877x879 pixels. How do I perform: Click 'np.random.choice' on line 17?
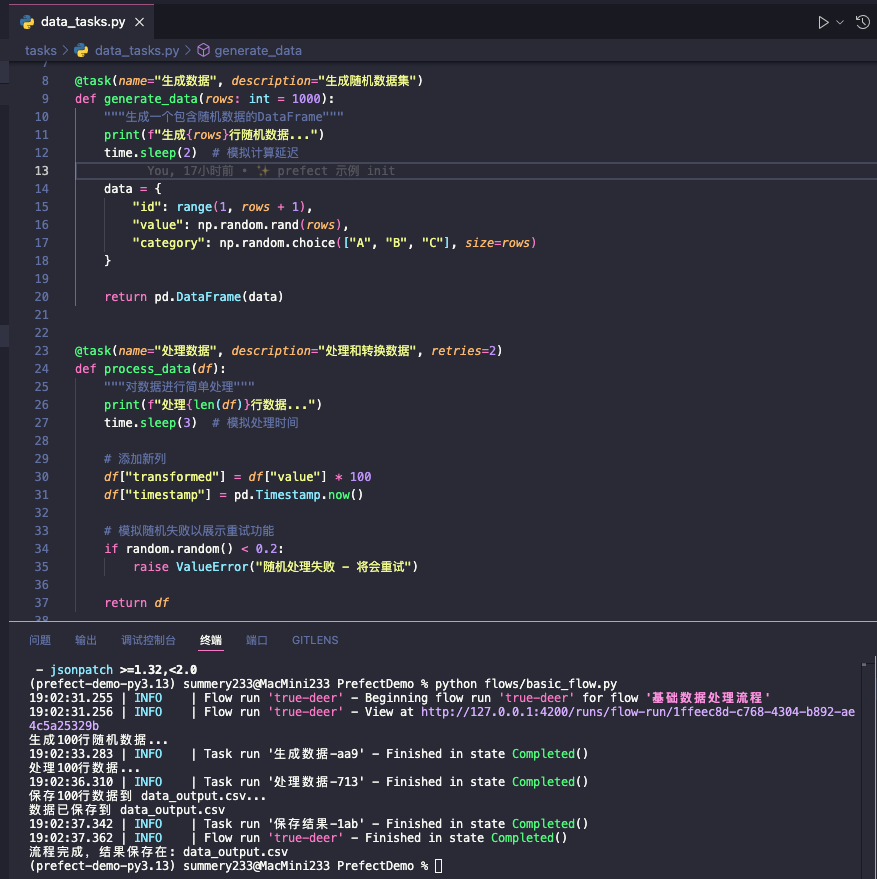point(277,243)
